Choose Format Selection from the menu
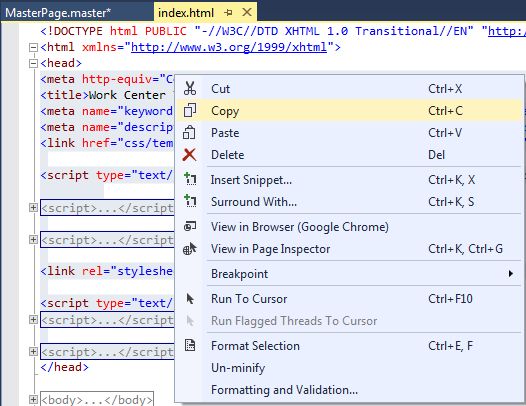 [x=349, y=345]
